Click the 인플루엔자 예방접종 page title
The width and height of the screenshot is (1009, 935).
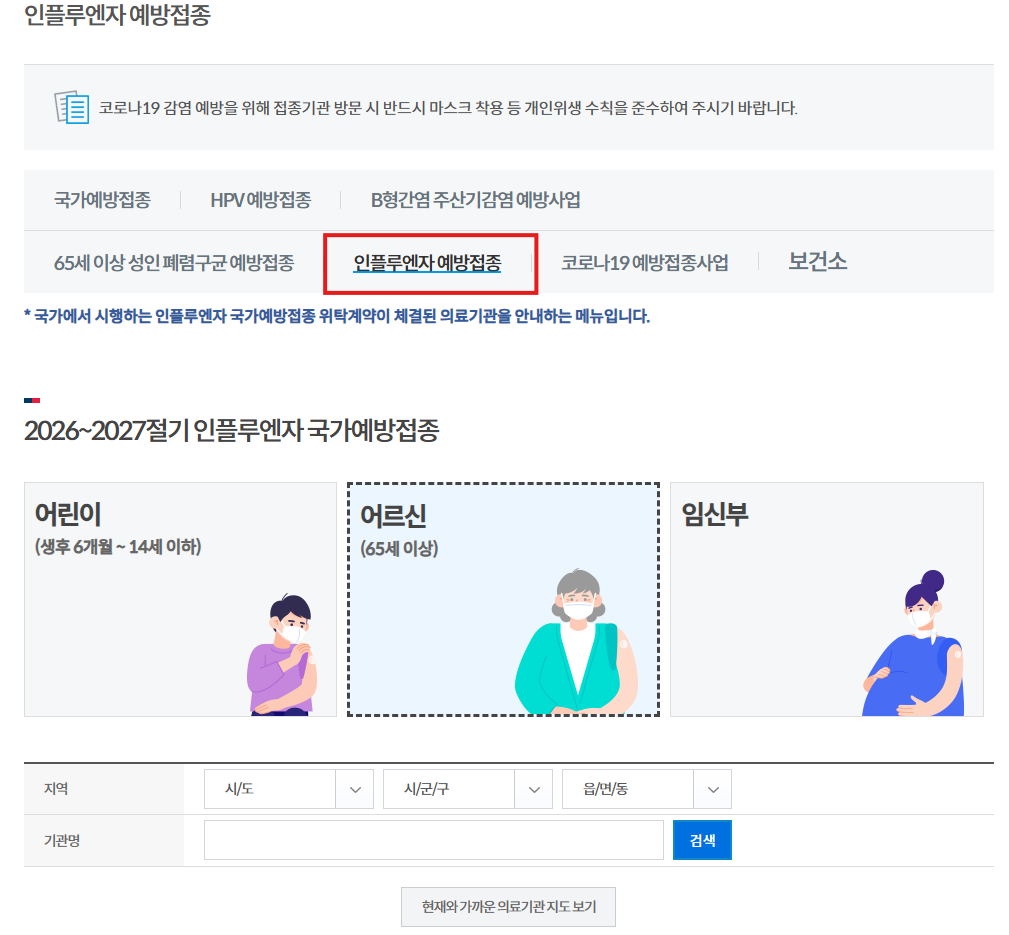[117, 15]
